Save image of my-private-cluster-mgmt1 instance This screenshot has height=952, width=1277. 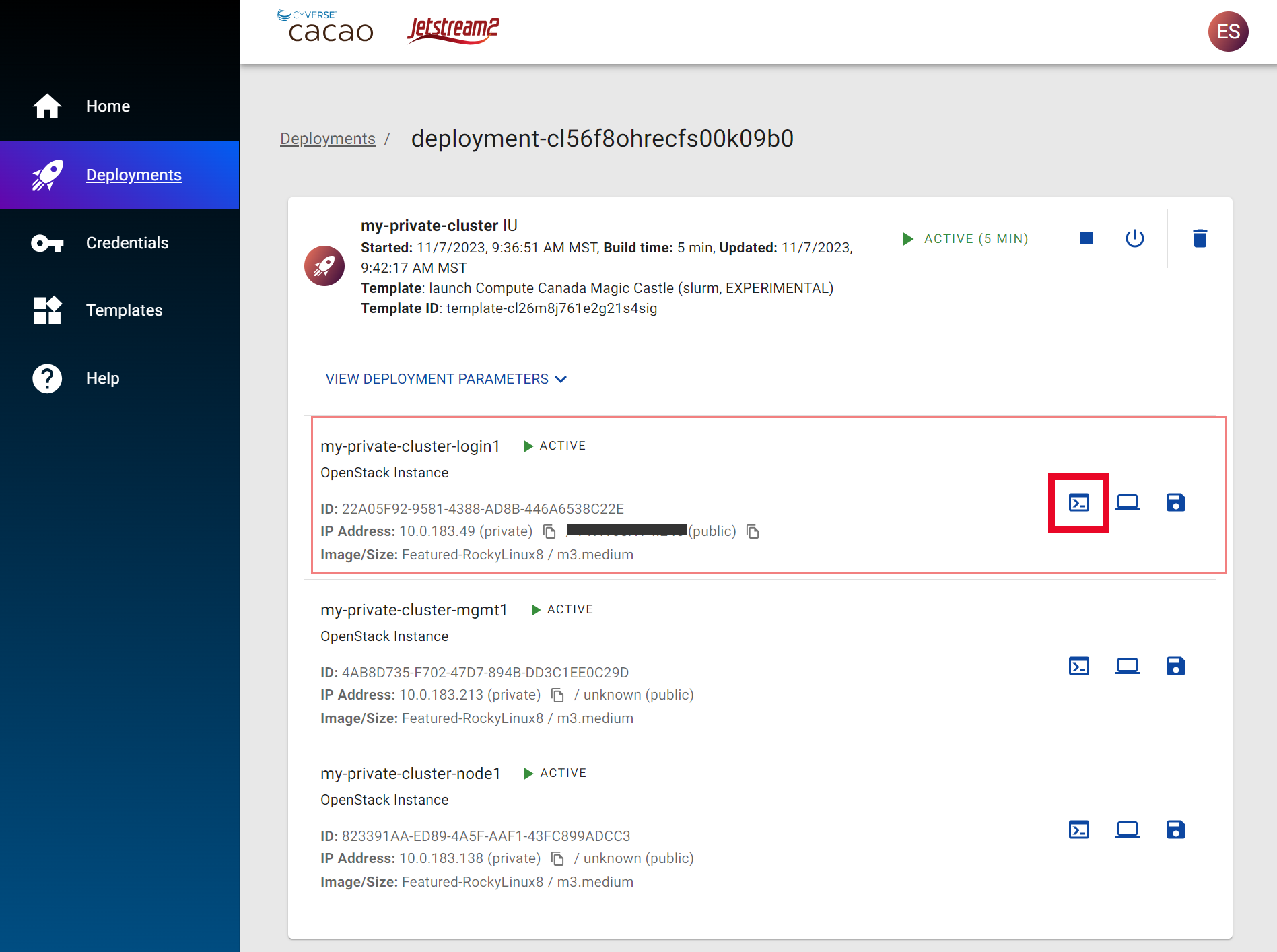tap(1175, 666)
